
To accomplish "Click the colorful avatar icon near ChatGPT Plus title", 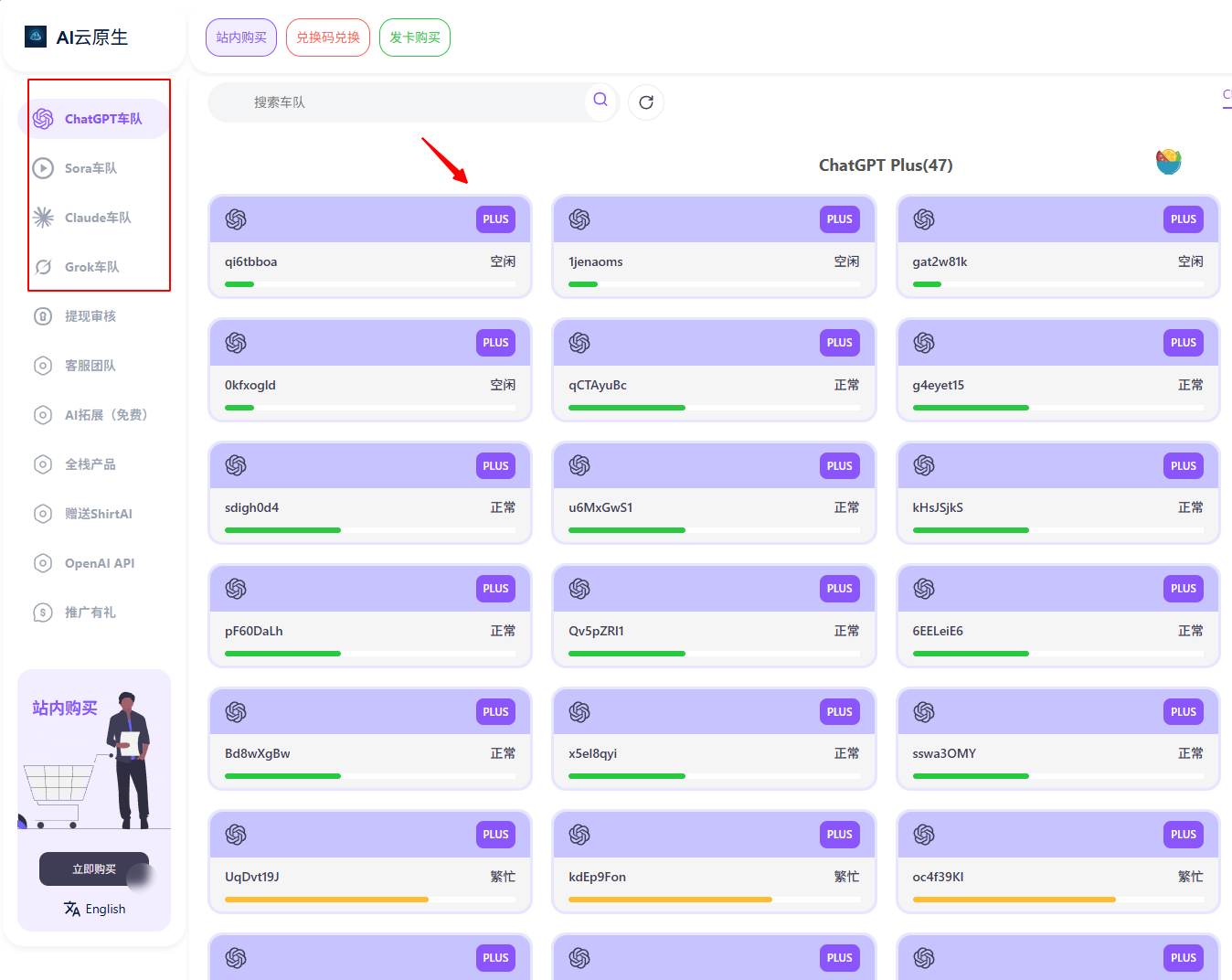I will (x=1168, y=162).
